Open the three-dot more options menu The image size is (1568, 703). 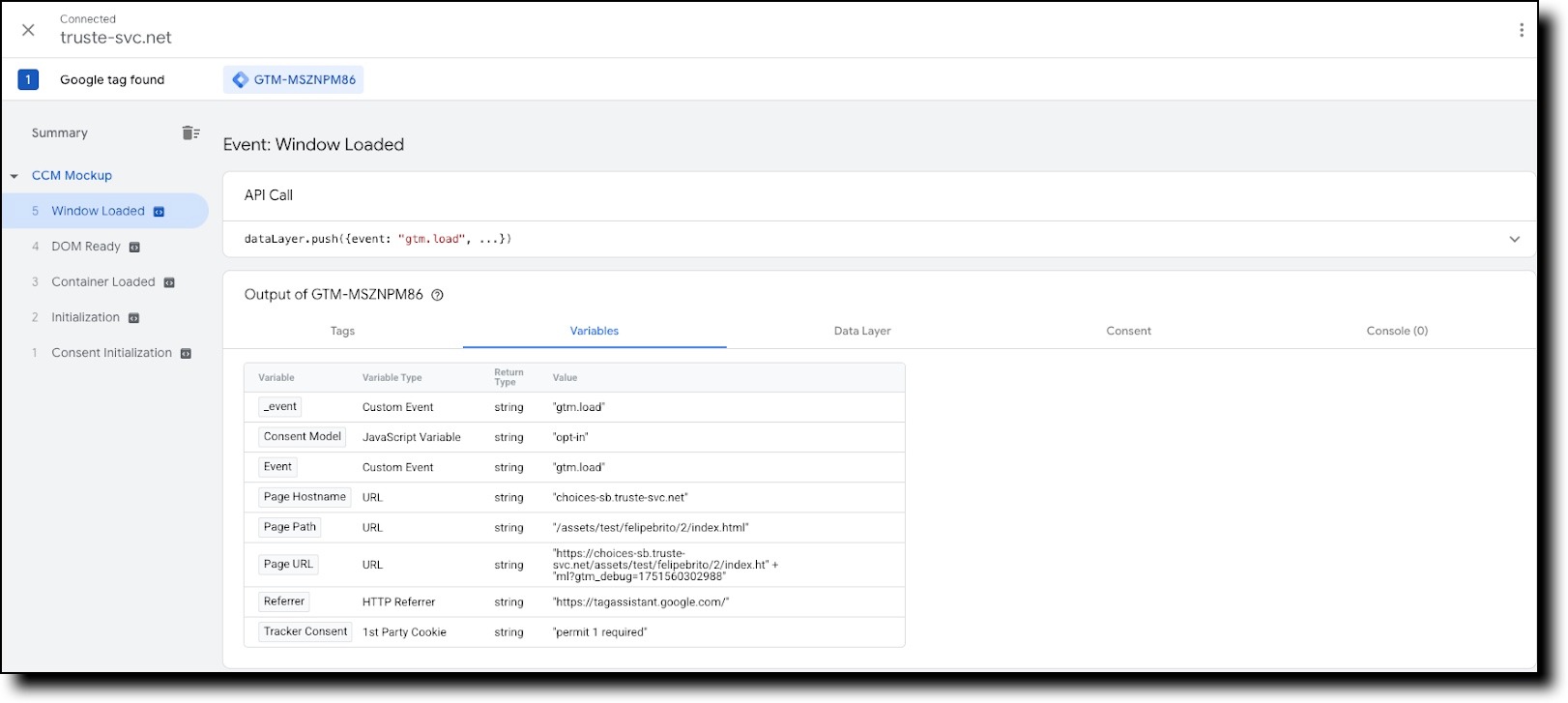point(1521,30)
